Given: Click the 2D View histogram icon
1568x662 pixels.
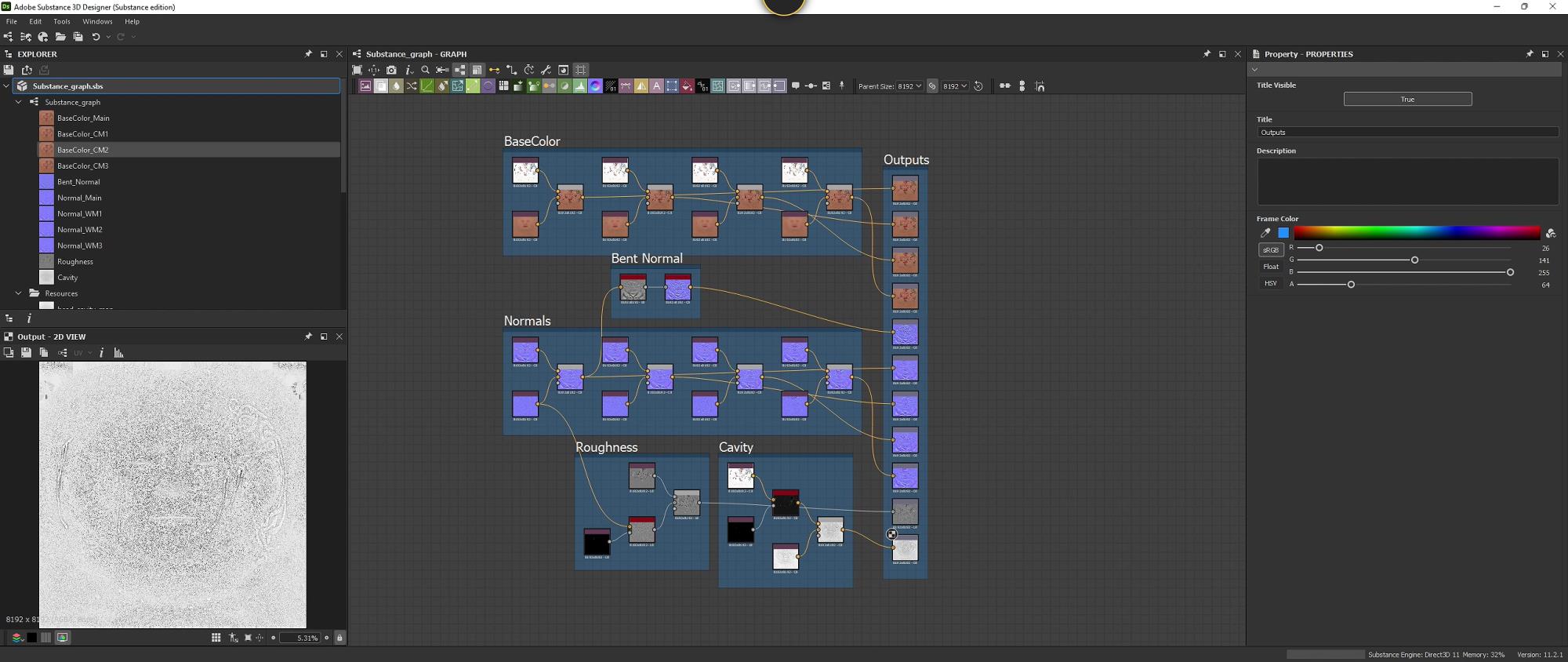Looking at the screenshot, I should [118, 353].
